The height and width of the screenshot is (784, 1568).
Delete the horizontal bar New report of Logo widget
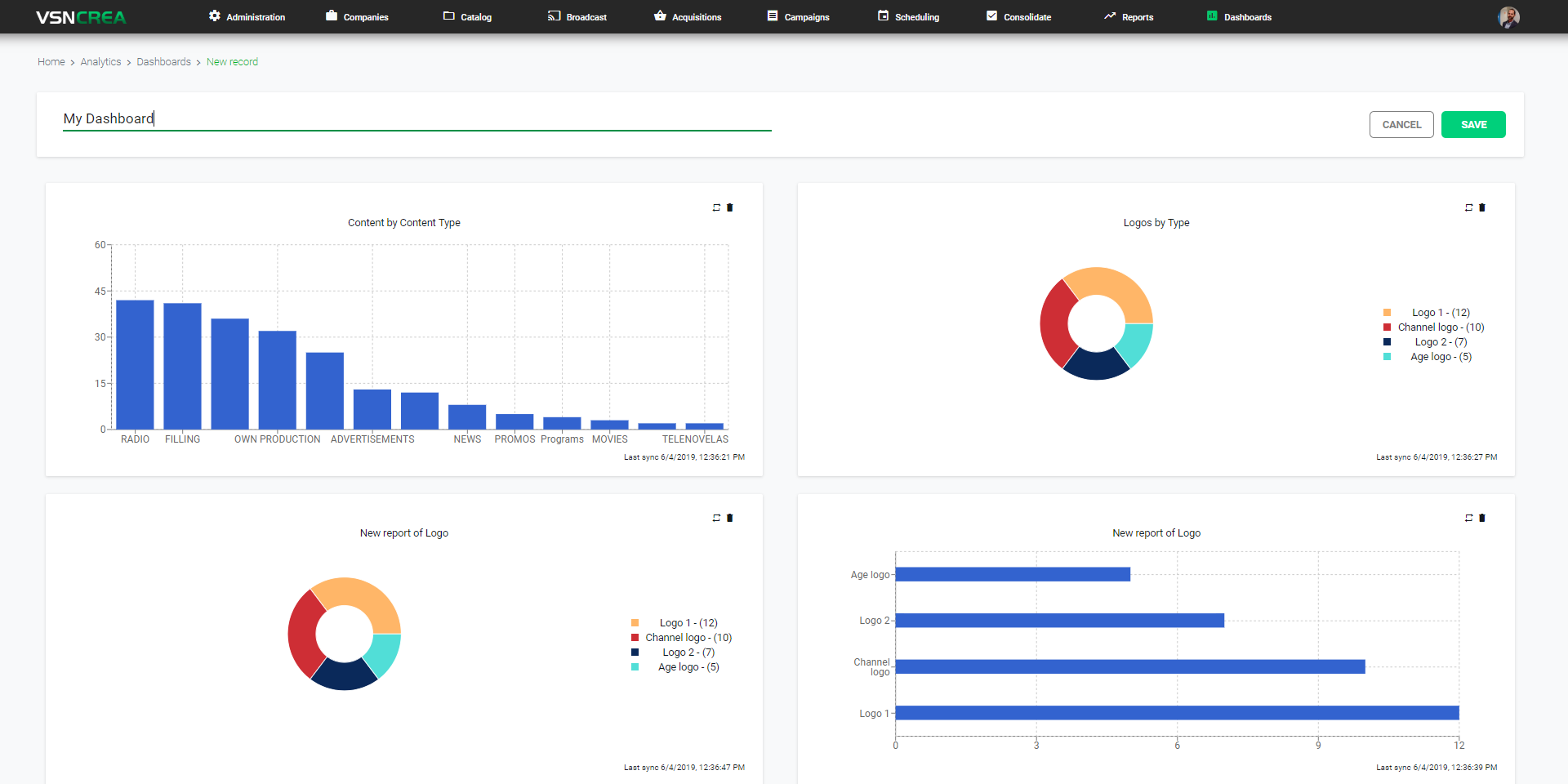1482,518
